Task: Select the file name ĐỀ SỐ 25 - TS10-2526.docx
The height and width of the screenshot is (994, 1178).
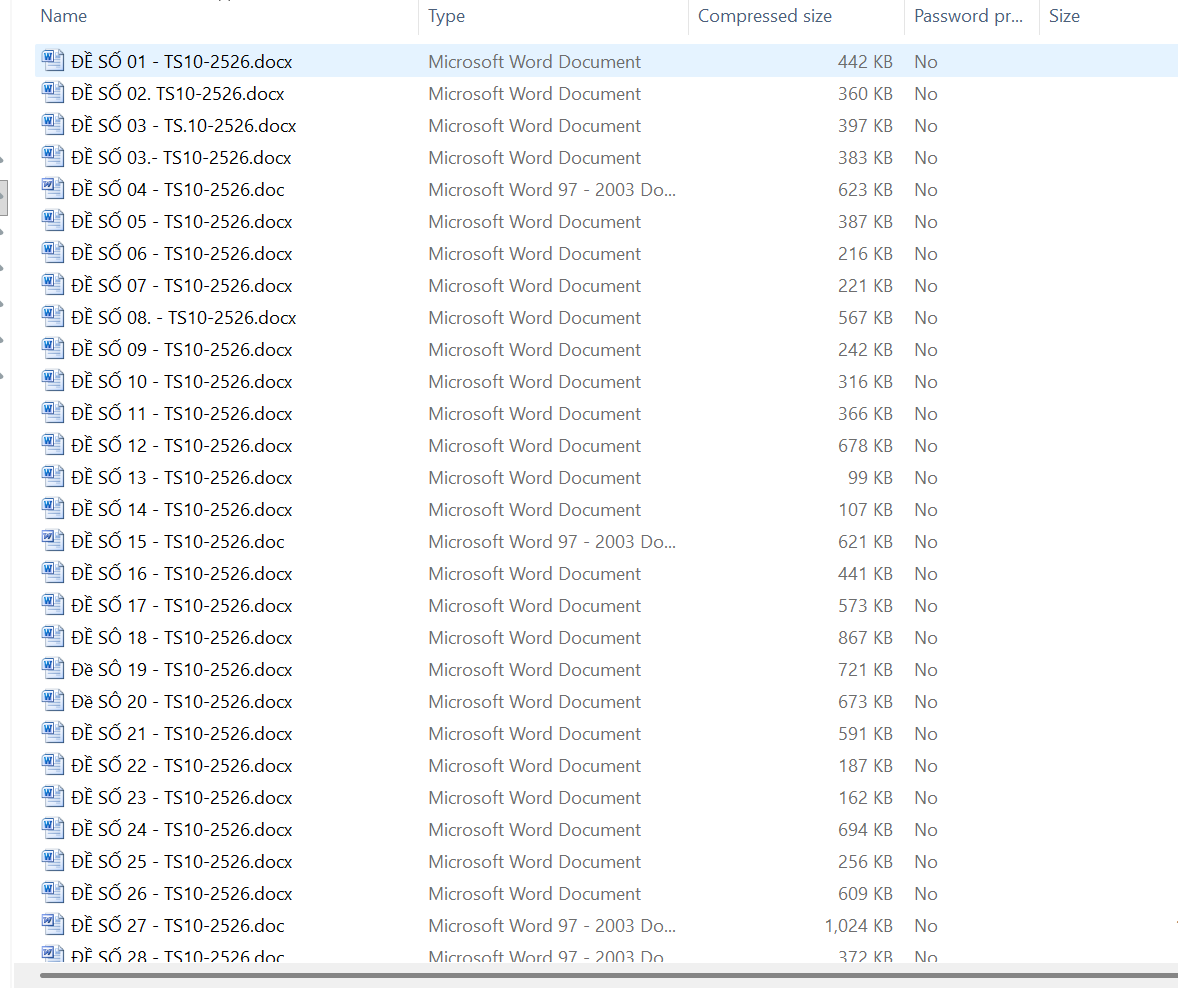Action: (x=182, y=862)
